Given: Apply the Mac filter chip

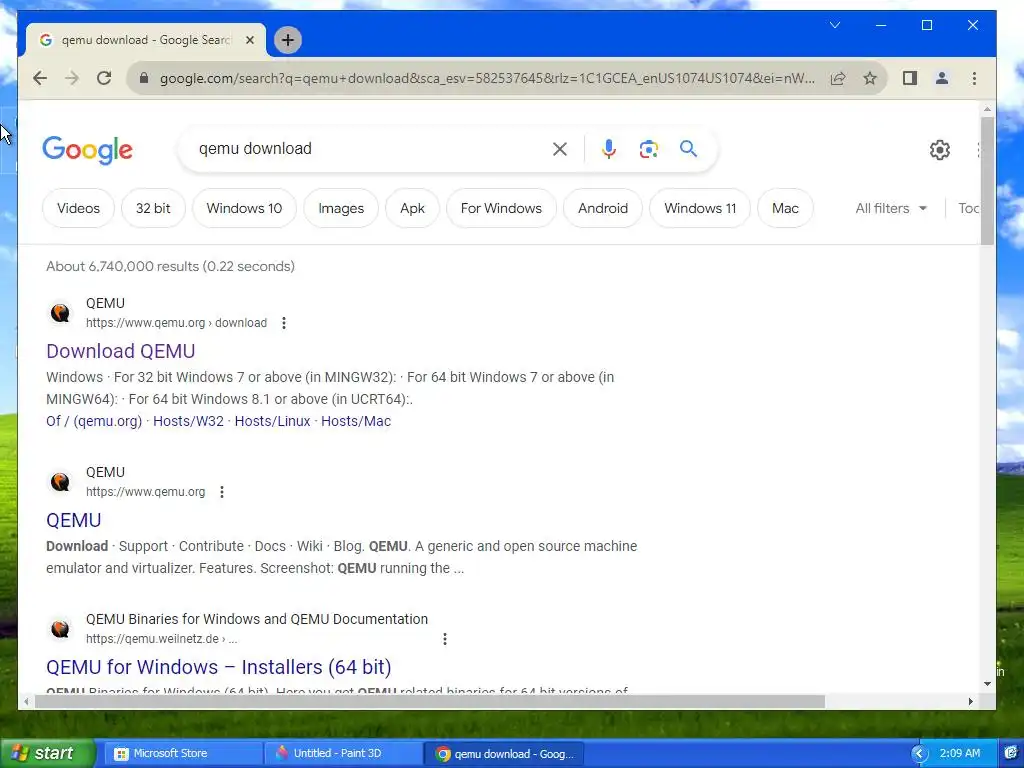Looking at the screenshot, I should [785, 208].
